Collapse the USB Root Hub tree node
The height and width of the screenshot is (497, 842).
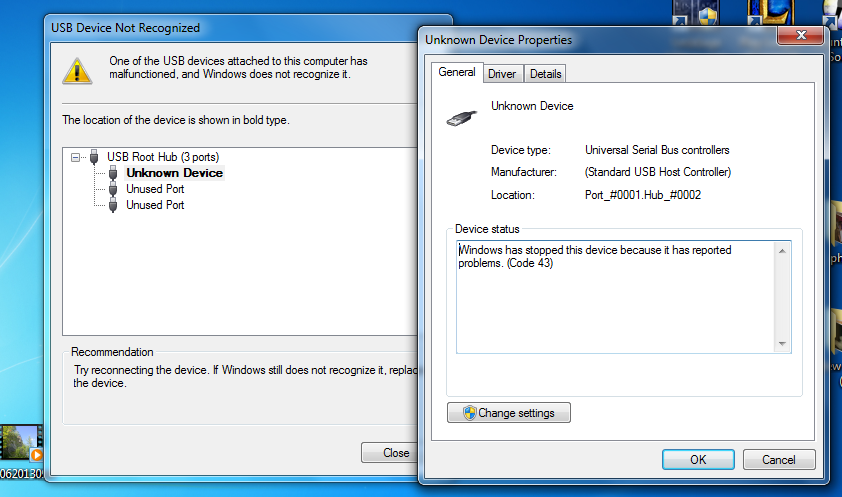(x=76, y=157)
